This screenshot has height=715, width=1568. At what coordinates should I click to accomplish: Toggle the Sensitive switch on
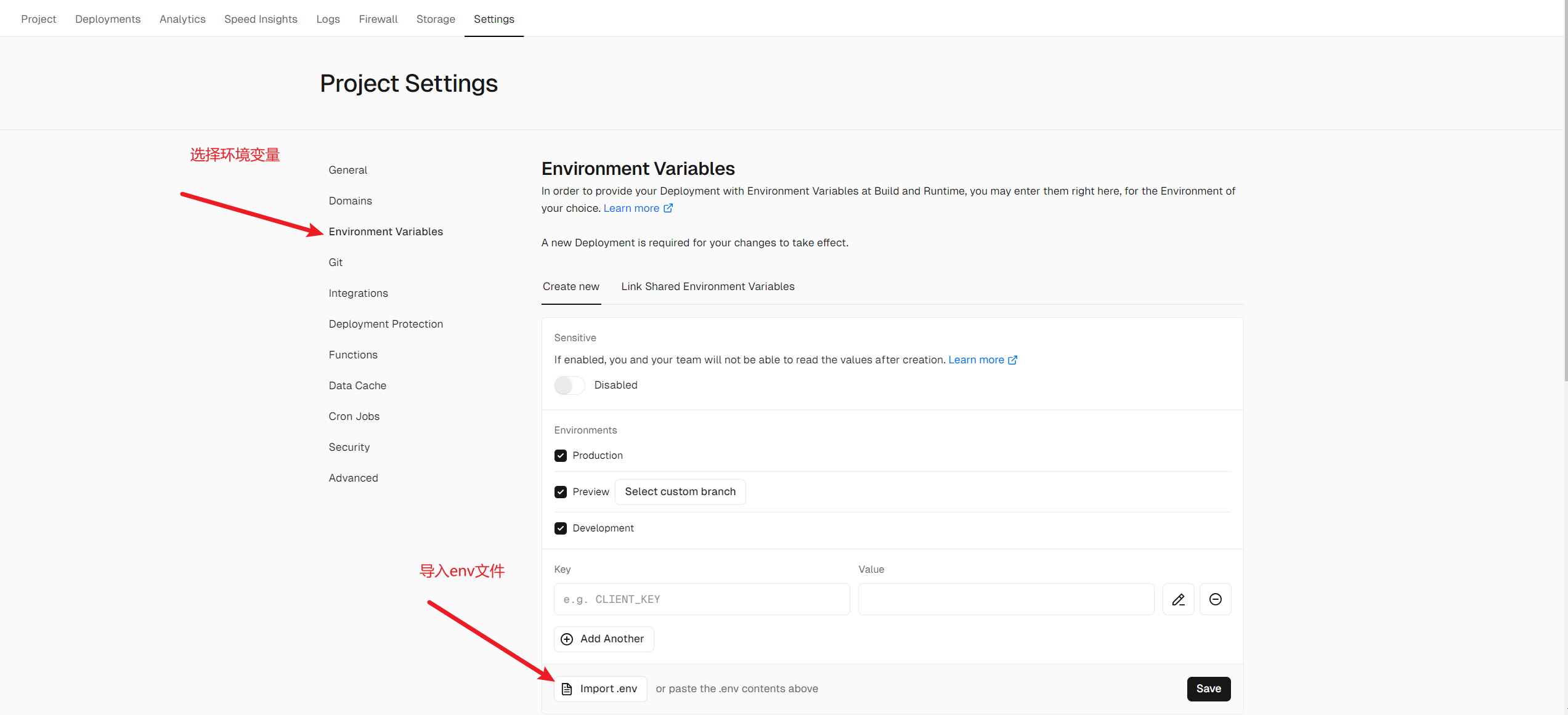coord(569,386)
